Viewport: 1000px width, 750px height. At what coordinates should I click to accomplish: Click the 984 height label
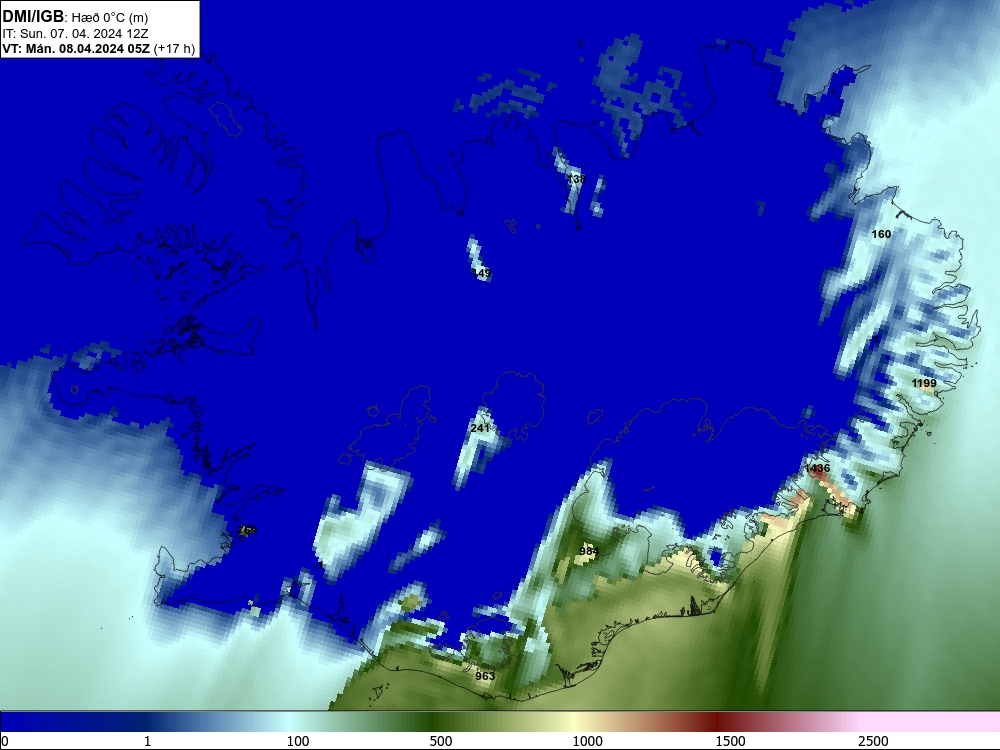pos(589,551)
